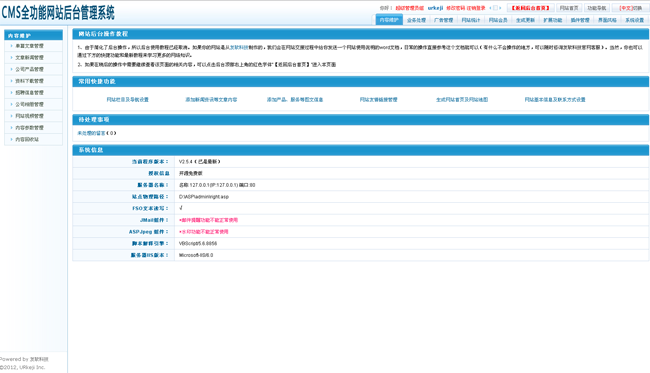Click the Microsoft-IIS/6.0 server value
This screenshot has width=650, height=373.
pyautogui.click(x=196, y=255)
